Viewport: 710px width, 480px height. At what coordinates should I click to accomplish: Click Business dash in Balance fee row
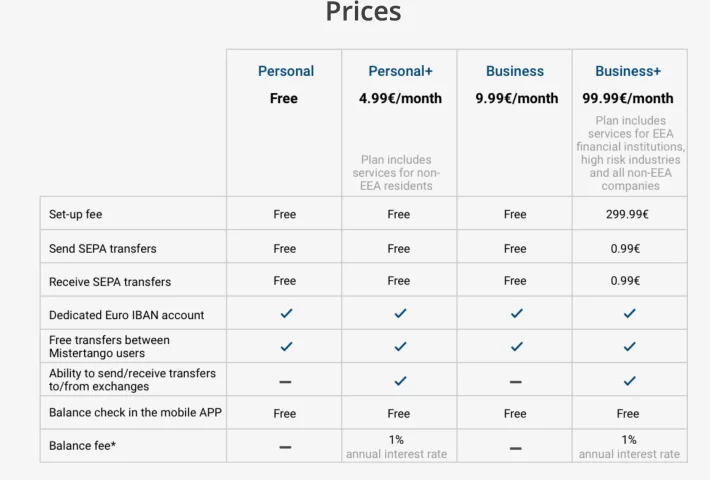(x=516, y=448)
